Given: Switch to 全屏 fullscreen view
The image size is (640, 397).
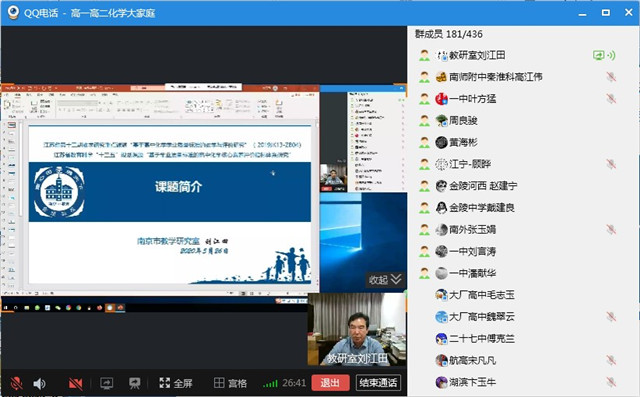Looking at the screenshot, I should point(176,383).
